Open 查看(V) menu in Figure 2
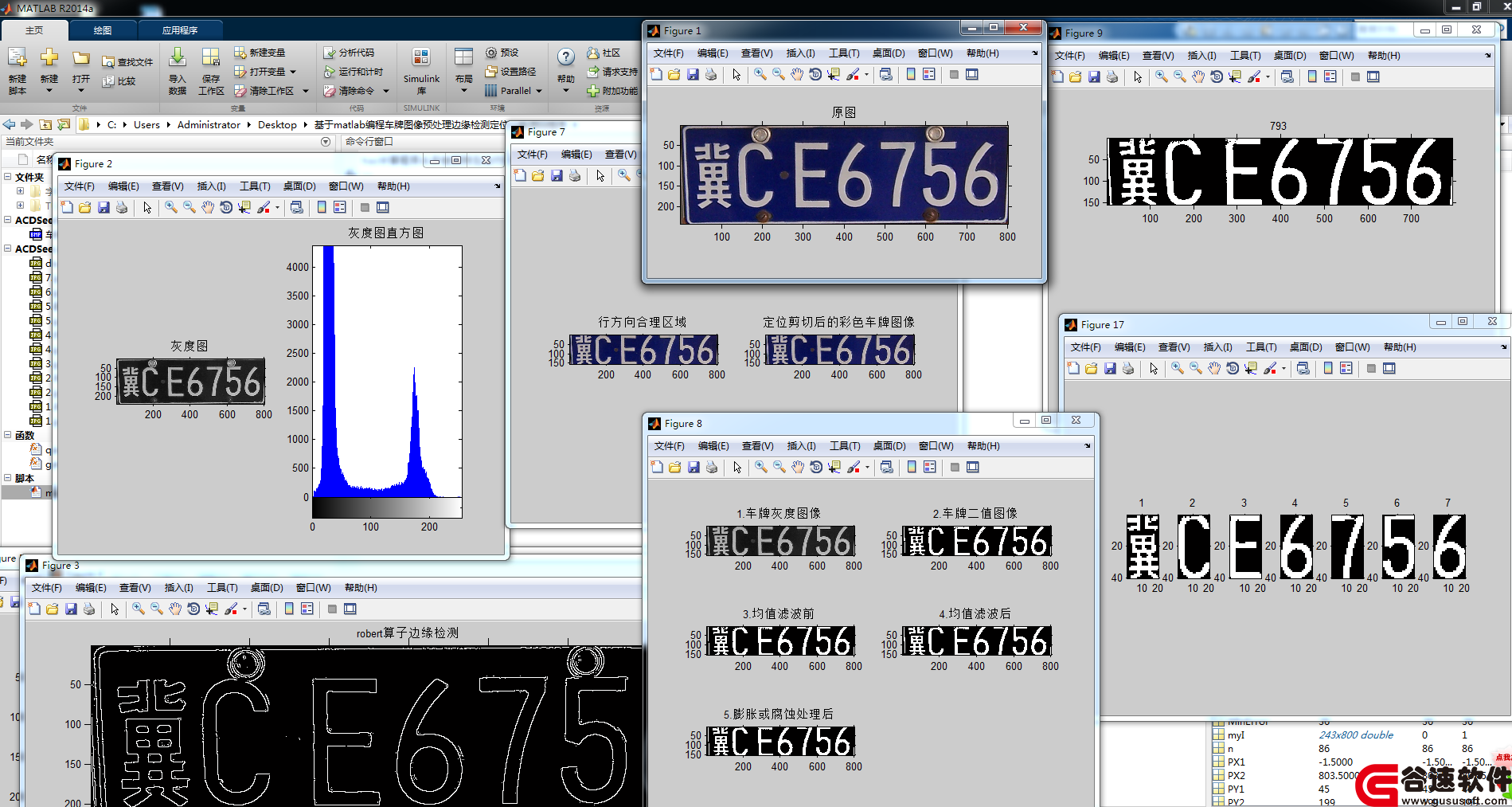 click(167, 186)
